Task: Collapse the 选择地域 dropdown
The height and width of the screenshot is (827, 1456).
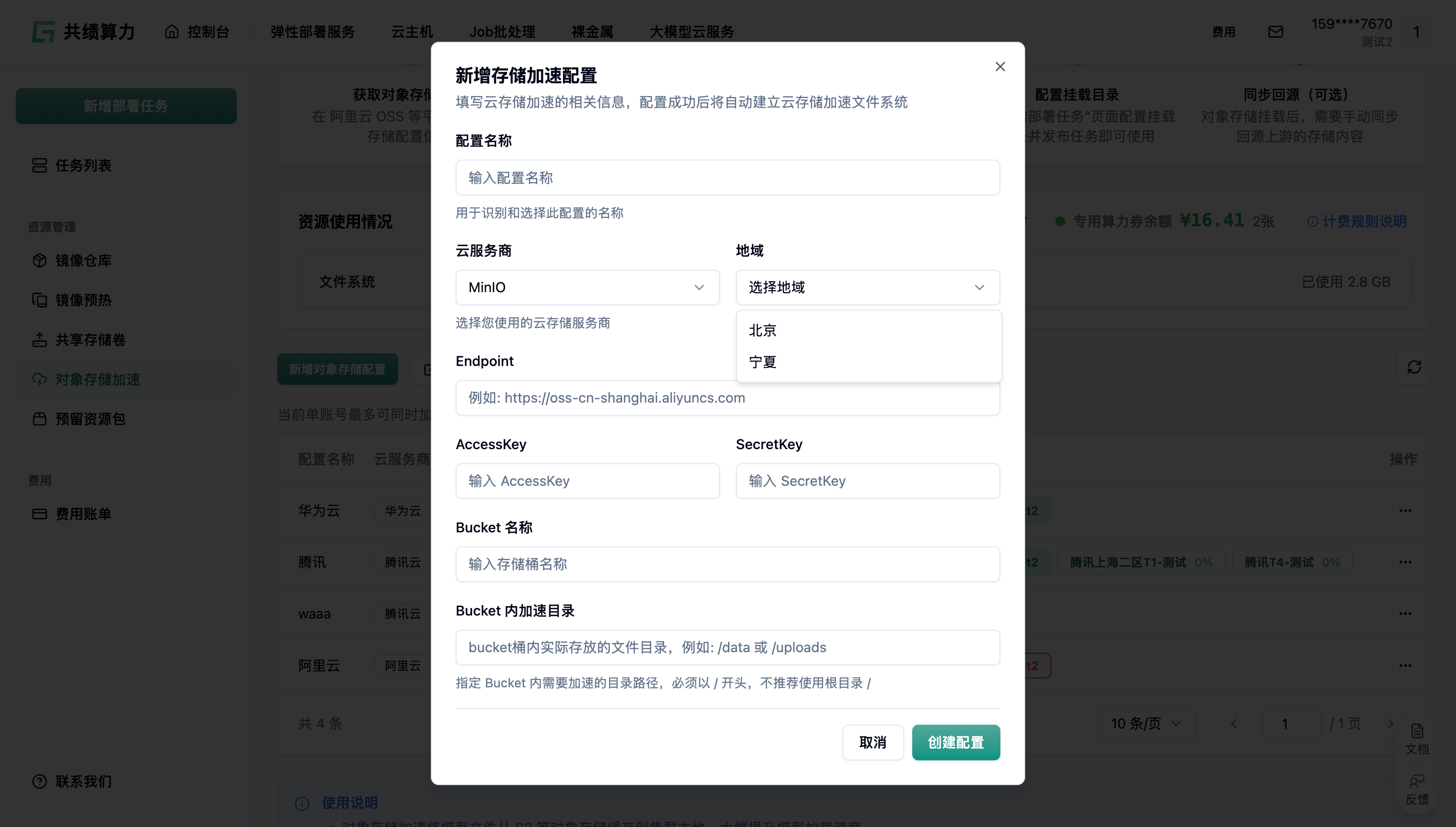Action: point(868,287)
